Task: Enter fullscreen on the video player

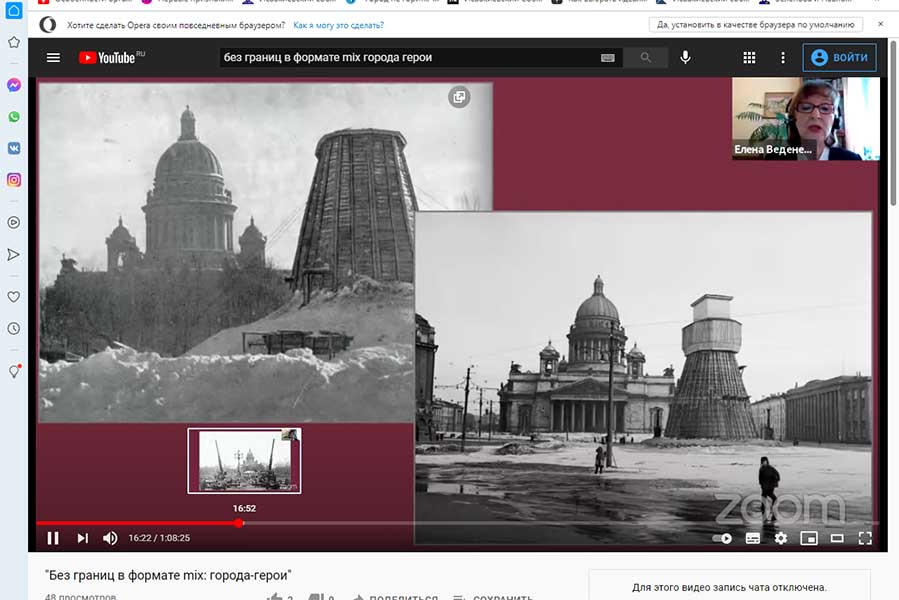Action: [865, 538]
